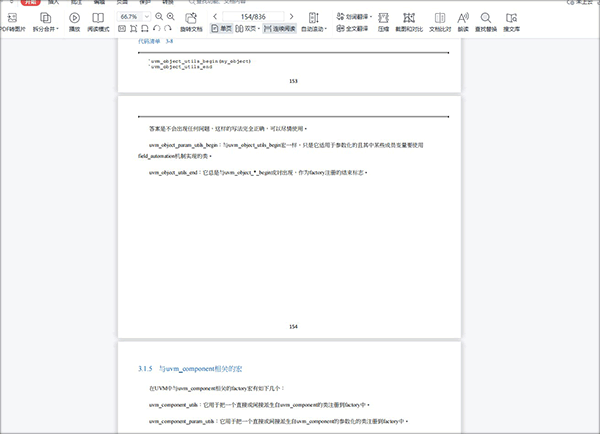600x434 pixels.
Task: Click the search box in the ribbon bar
Action: 218,2
